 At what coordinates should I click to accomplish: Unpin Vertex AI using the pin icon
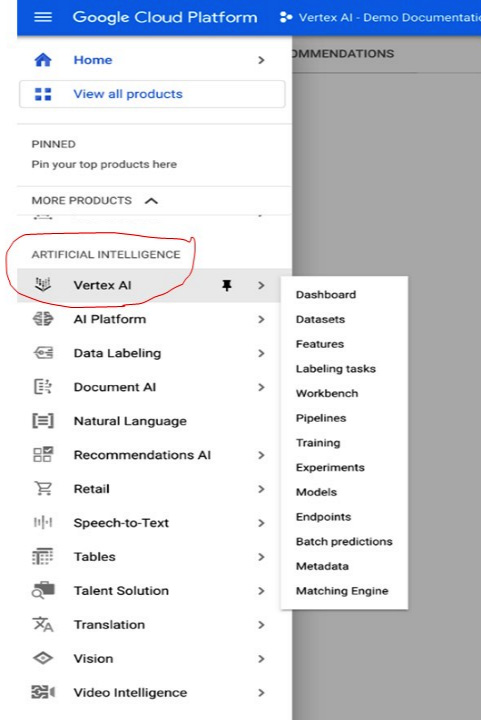[227, 286]
